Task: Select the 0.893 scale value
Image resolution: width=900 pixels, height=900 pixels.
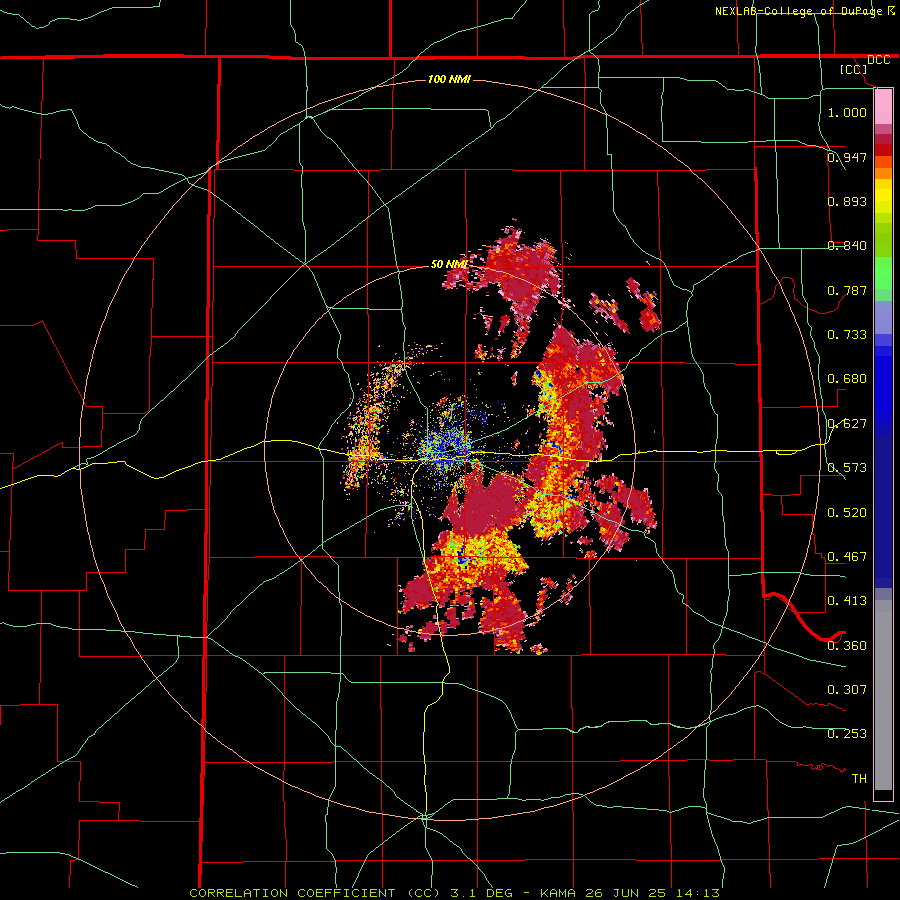Action: click(847, 201)
